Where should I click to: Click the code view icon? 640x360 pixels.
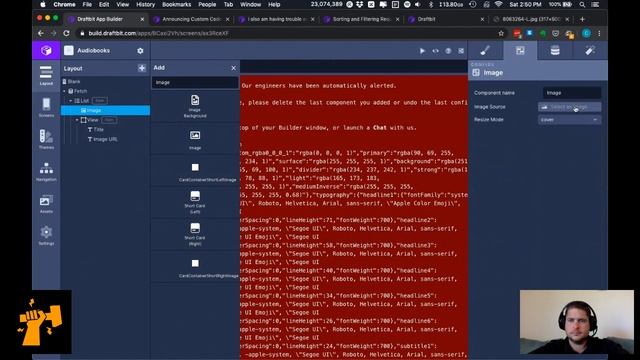coord(436,51)
